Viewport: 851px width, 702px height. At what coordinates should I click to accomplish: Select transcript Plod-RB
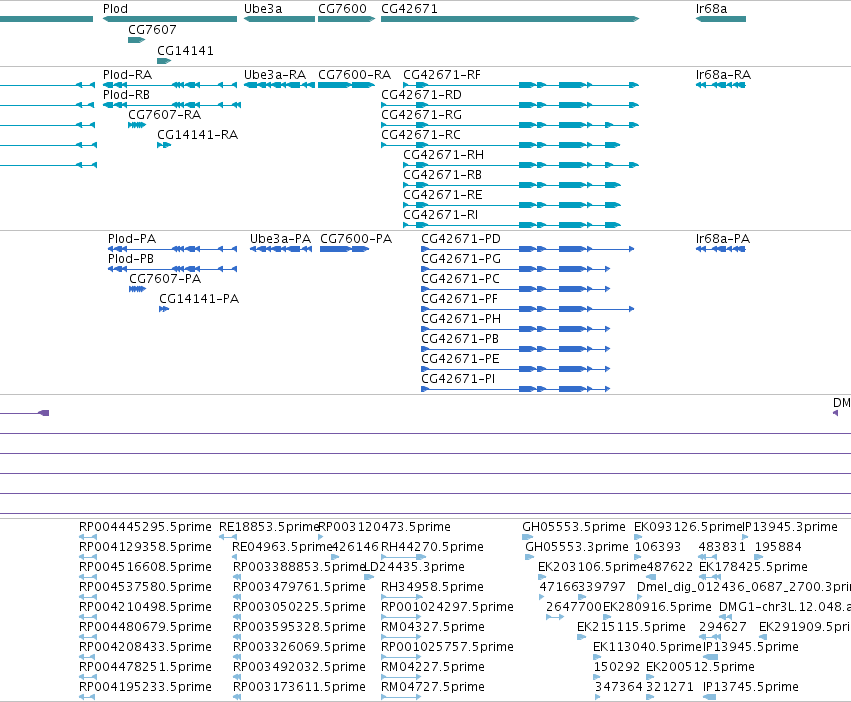coord(126,94)
